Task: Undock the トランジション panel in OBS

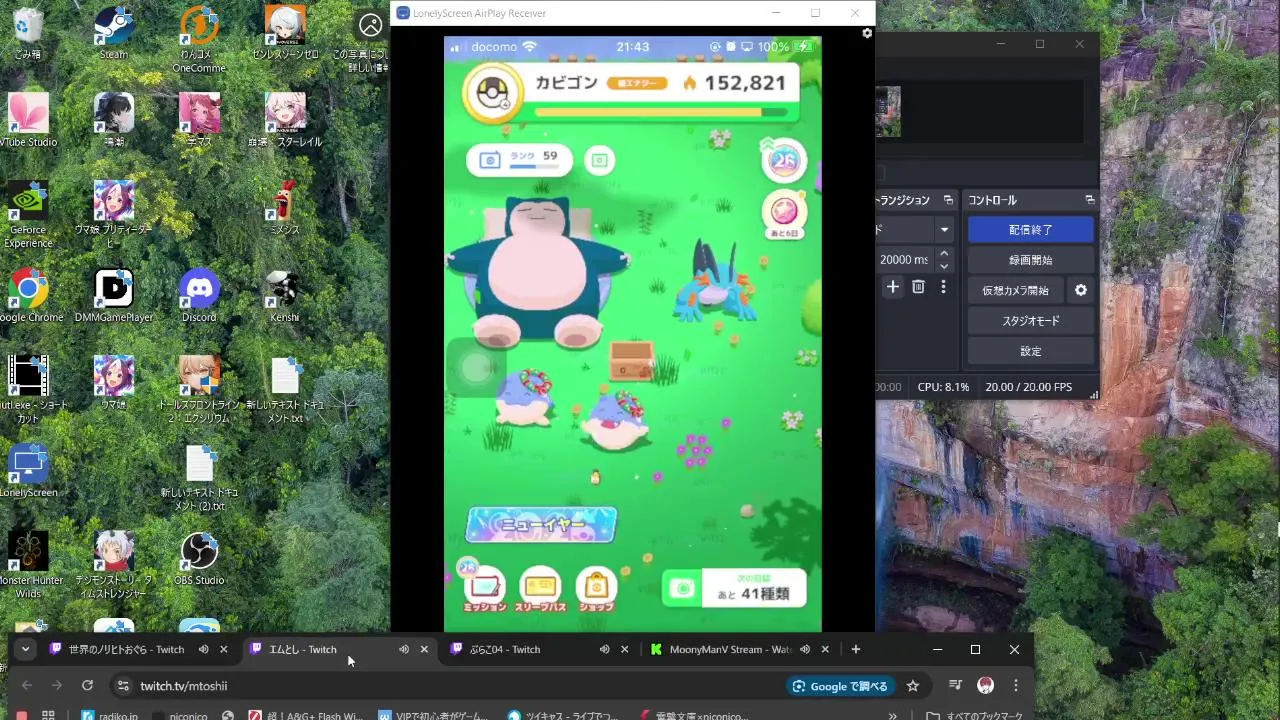Action: coord(948,200)
